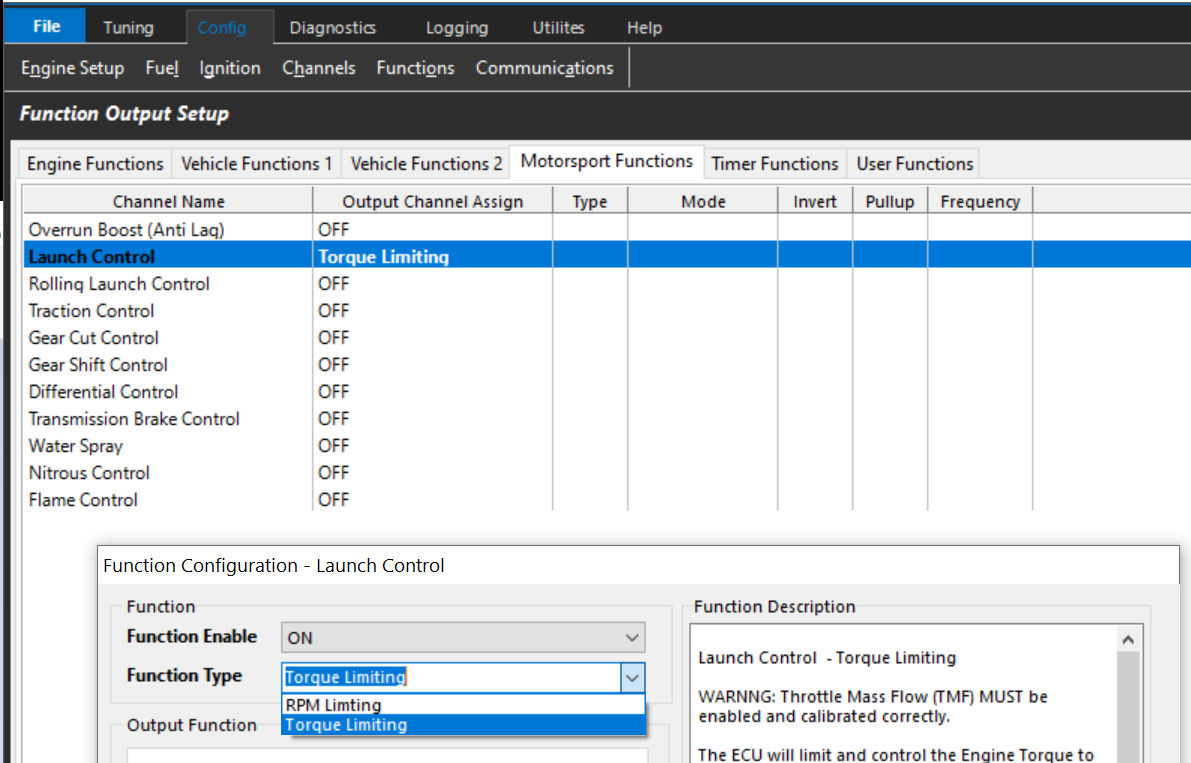Open the Utilites tab
Screen dimensions: 1191x763
[x=558, y=28]
